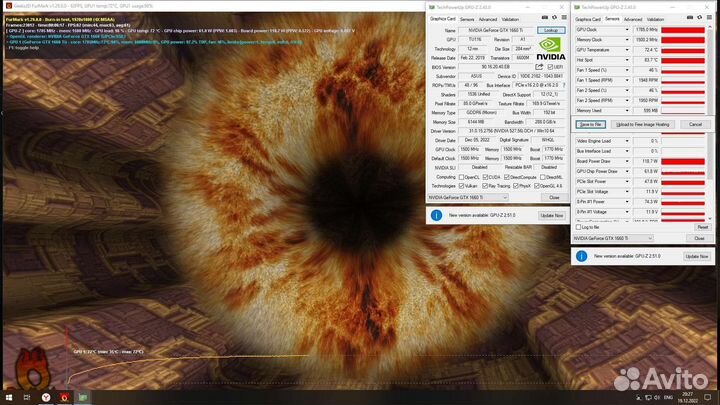The height and width of the screenshot is (405, 720).
Task: Click the Bus Interface question mark icon
Action: coord(564,85)
